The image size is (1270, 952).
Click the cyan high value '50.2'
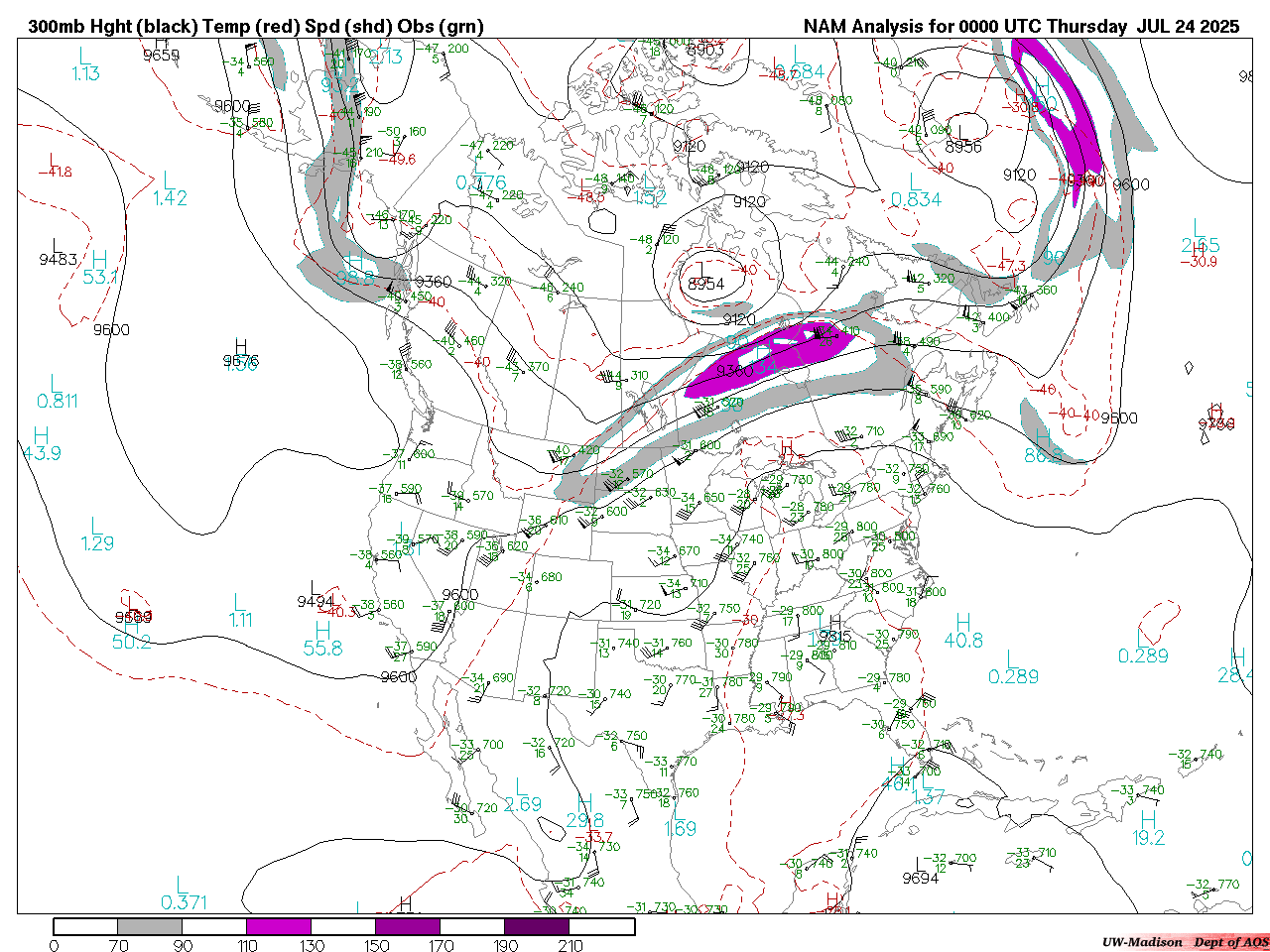coord(131,643)
